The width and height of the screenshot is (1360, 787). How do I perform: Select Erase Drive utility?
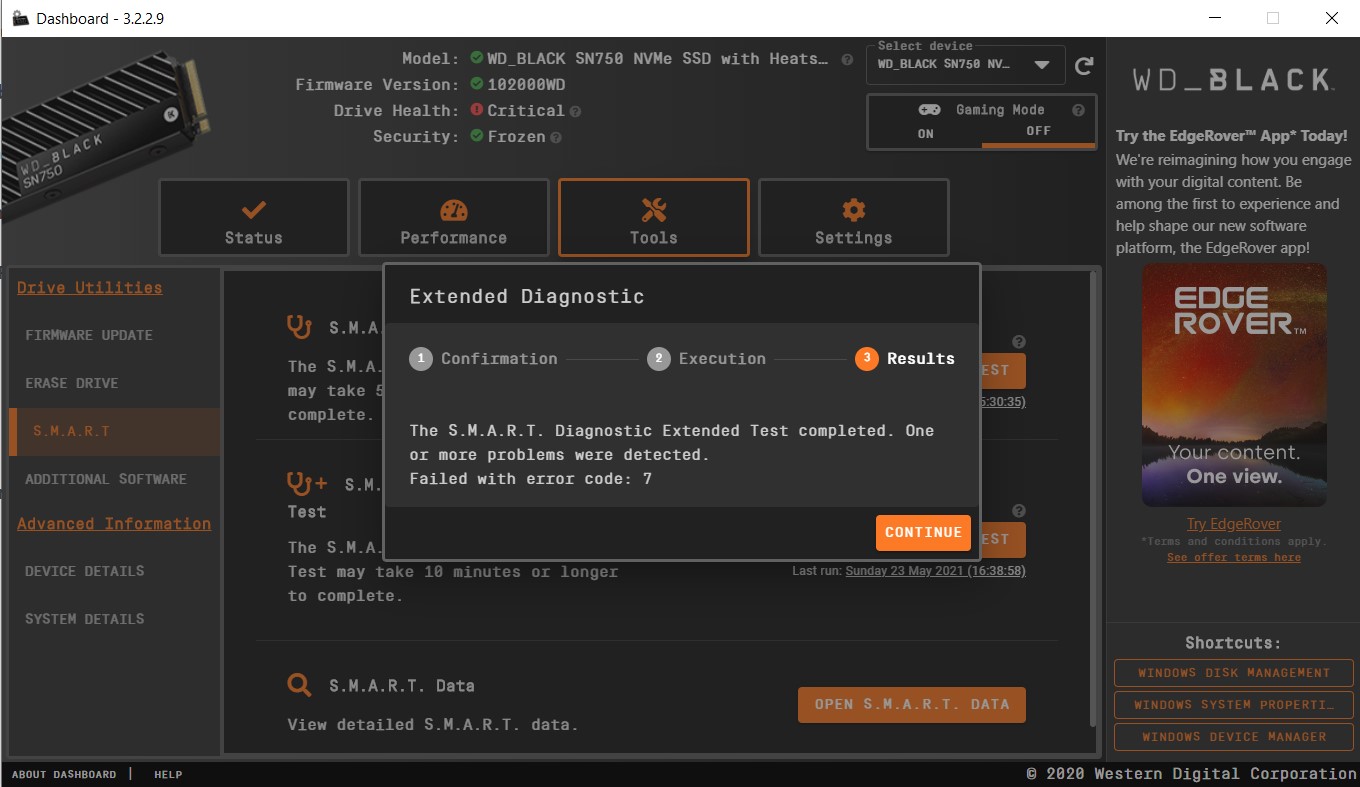72,383
